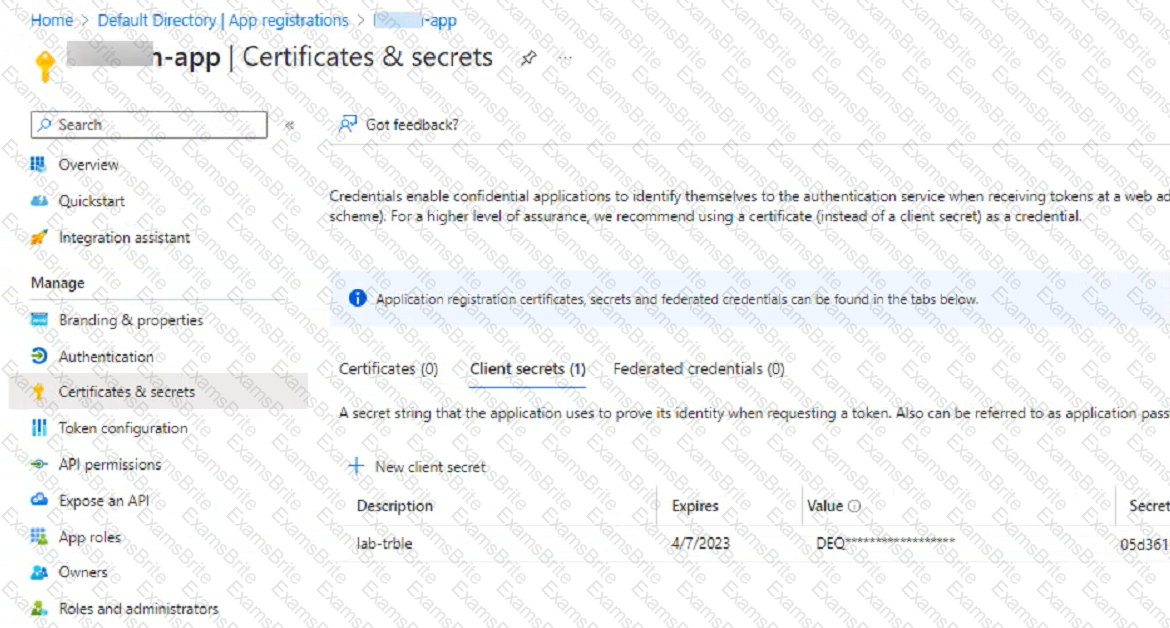This screenshot has height=628, width=1170.
Task: Click the Branding & properties icon
Action: pos(39,321)
